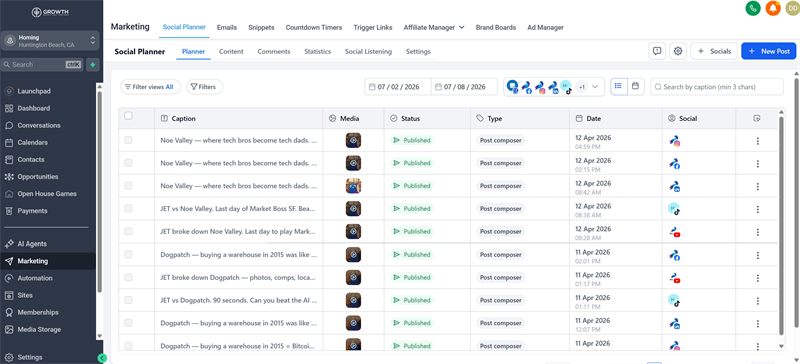Open three-dot menu for 04:59 PM post
Image resolution: width=800 pixels, height=364 pixels.
click(758, 141)
